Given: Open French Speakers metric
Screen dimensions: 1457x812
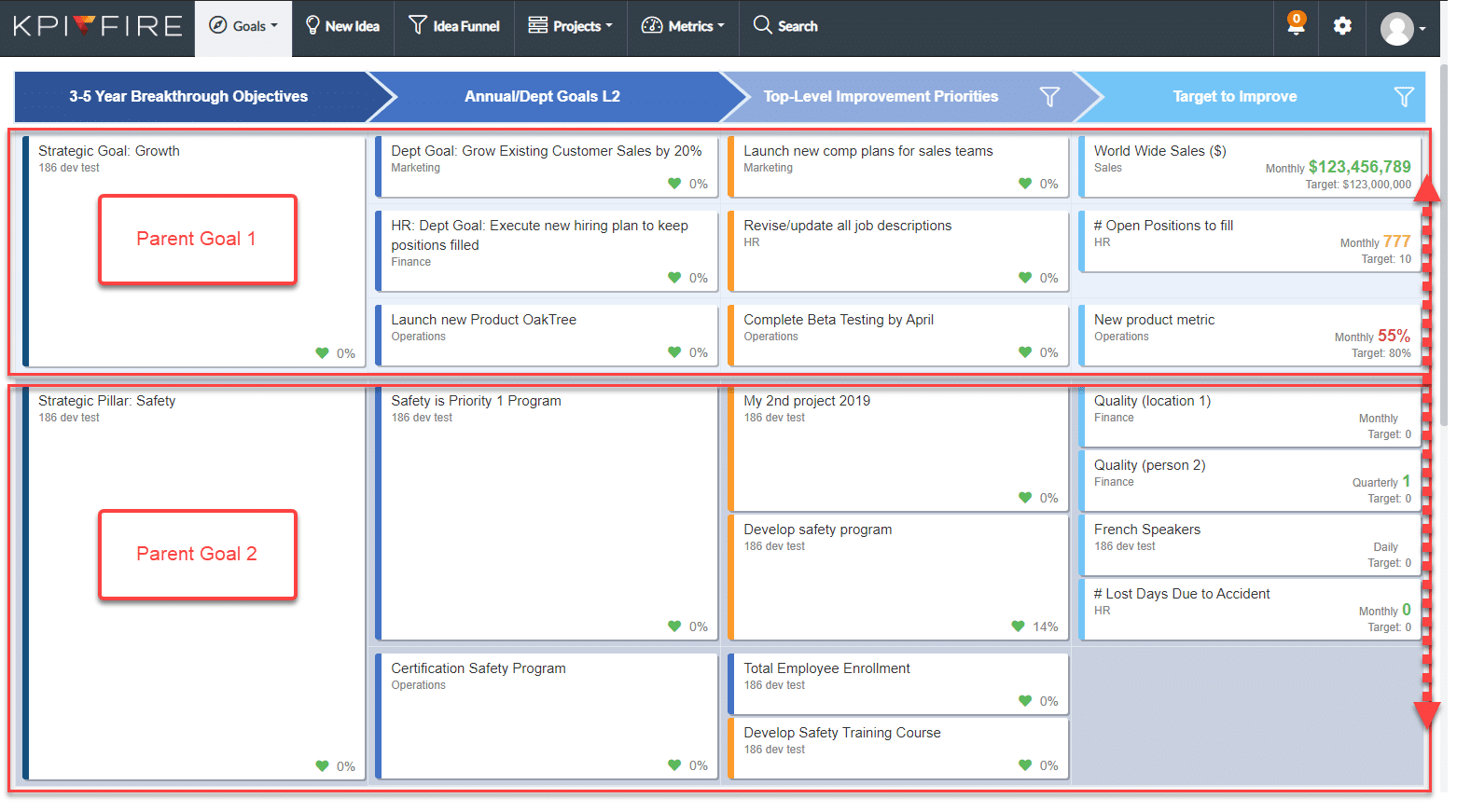Looking at the screenshot, I should pyautogui.click(x=1249, y=545).
